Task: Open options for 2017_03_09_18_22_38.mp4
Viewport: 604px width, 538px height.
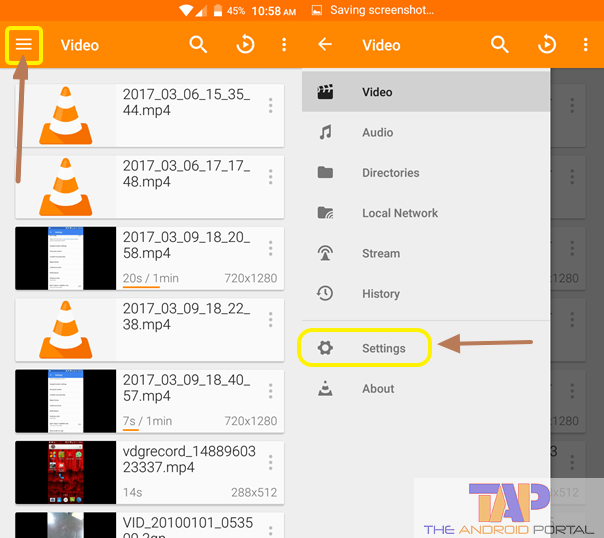Action: [x=270, y=320]
